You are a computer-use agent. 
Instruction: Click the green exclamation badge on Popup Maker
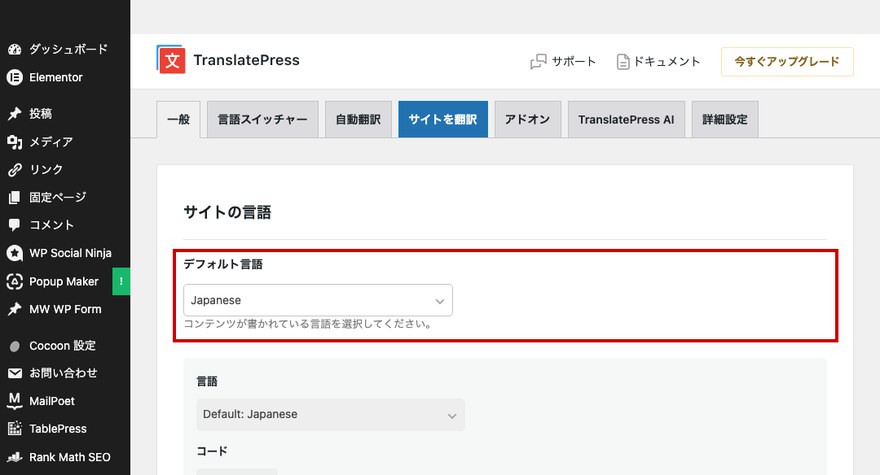121,281
